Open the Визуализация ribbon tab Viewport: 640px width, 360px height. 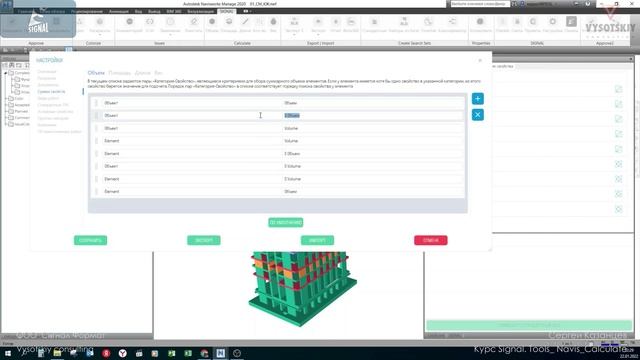(x=200, y=11)
